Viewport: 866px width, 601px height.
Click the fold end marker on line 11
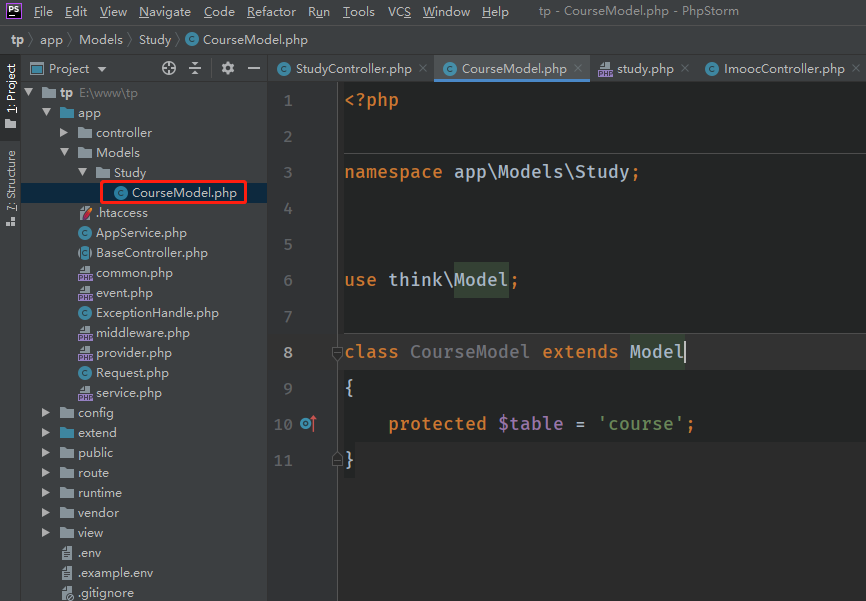(337, 460)
